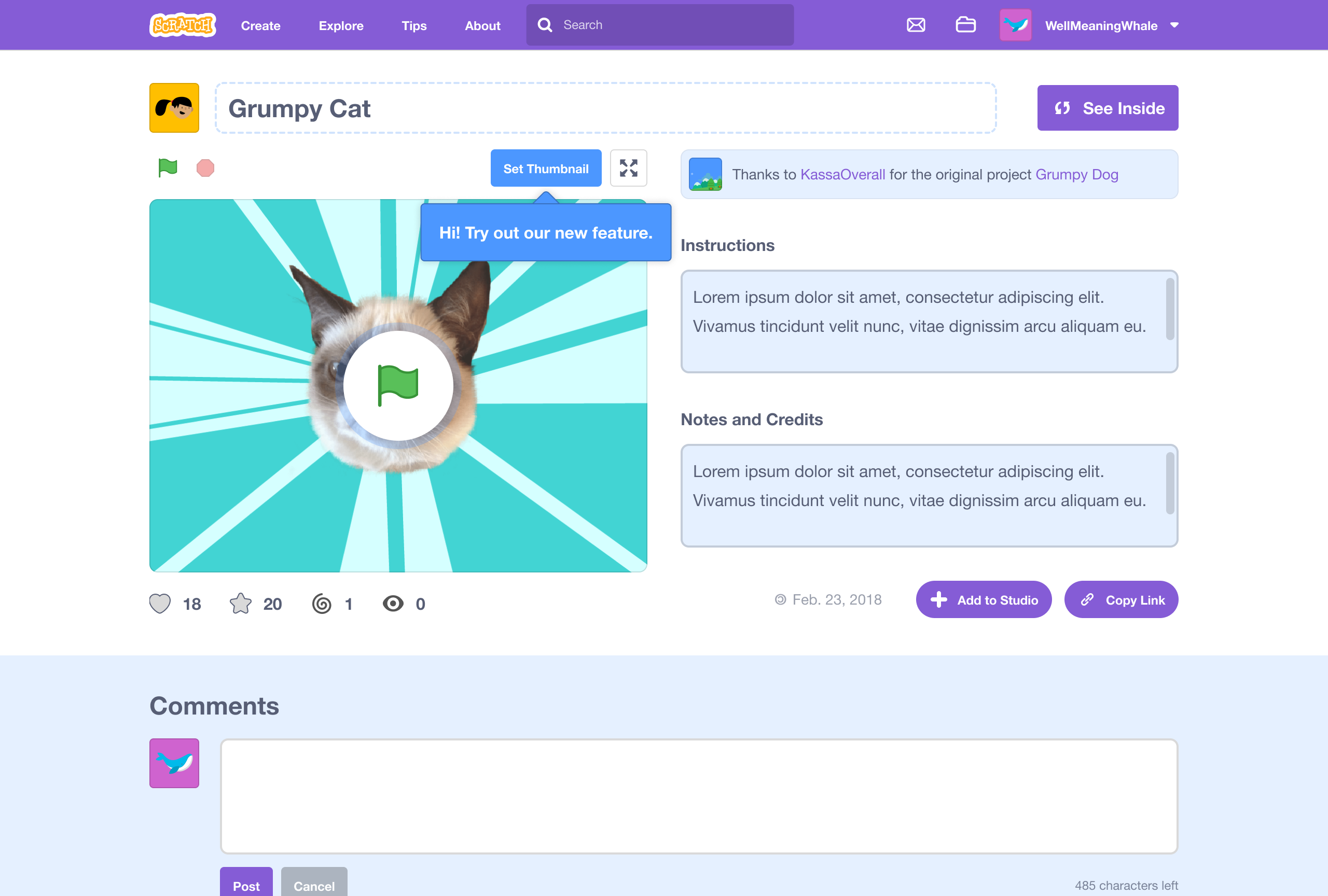
Task: Open the Grumpy Dog project link
Action: pyautogui.click(x=1076, y=174)
